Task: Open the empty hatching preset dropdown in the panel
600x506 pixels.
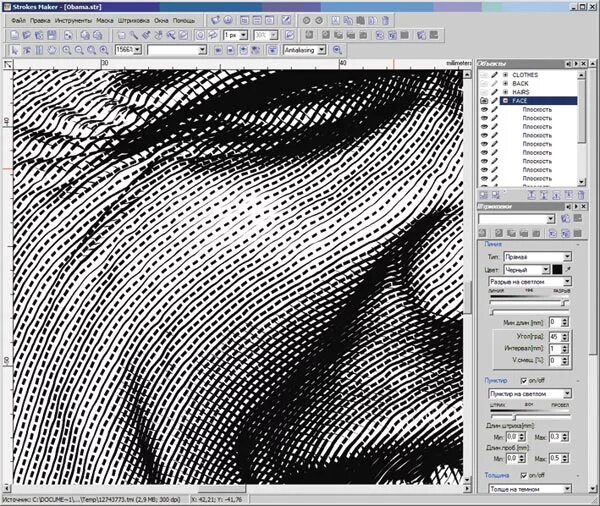Action: 550,219
